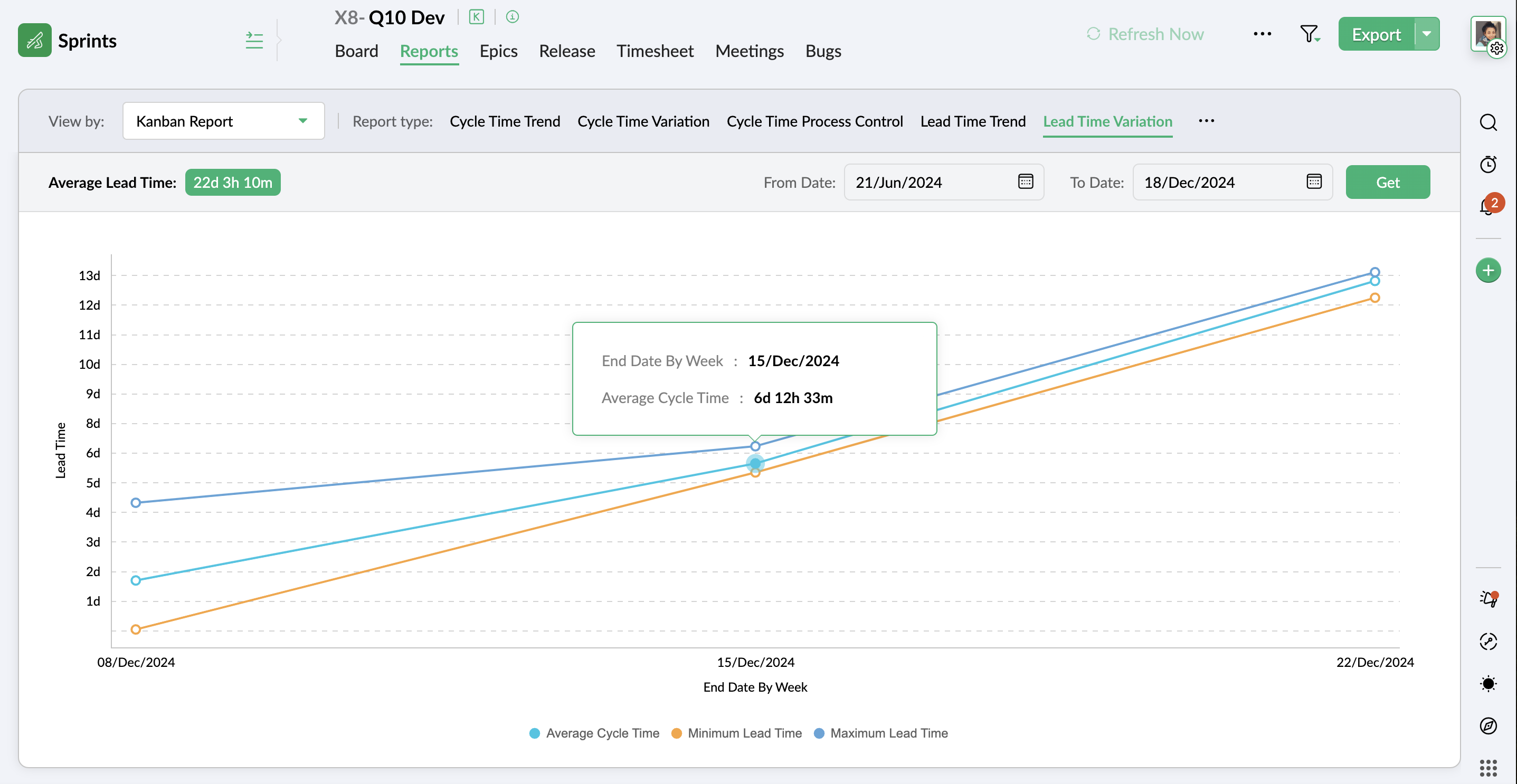The height and width of the screenshot is (784, 1517).
Task: Click Average Cycle Time point at 08/Dec/2024
Action: tap(136, 580)
